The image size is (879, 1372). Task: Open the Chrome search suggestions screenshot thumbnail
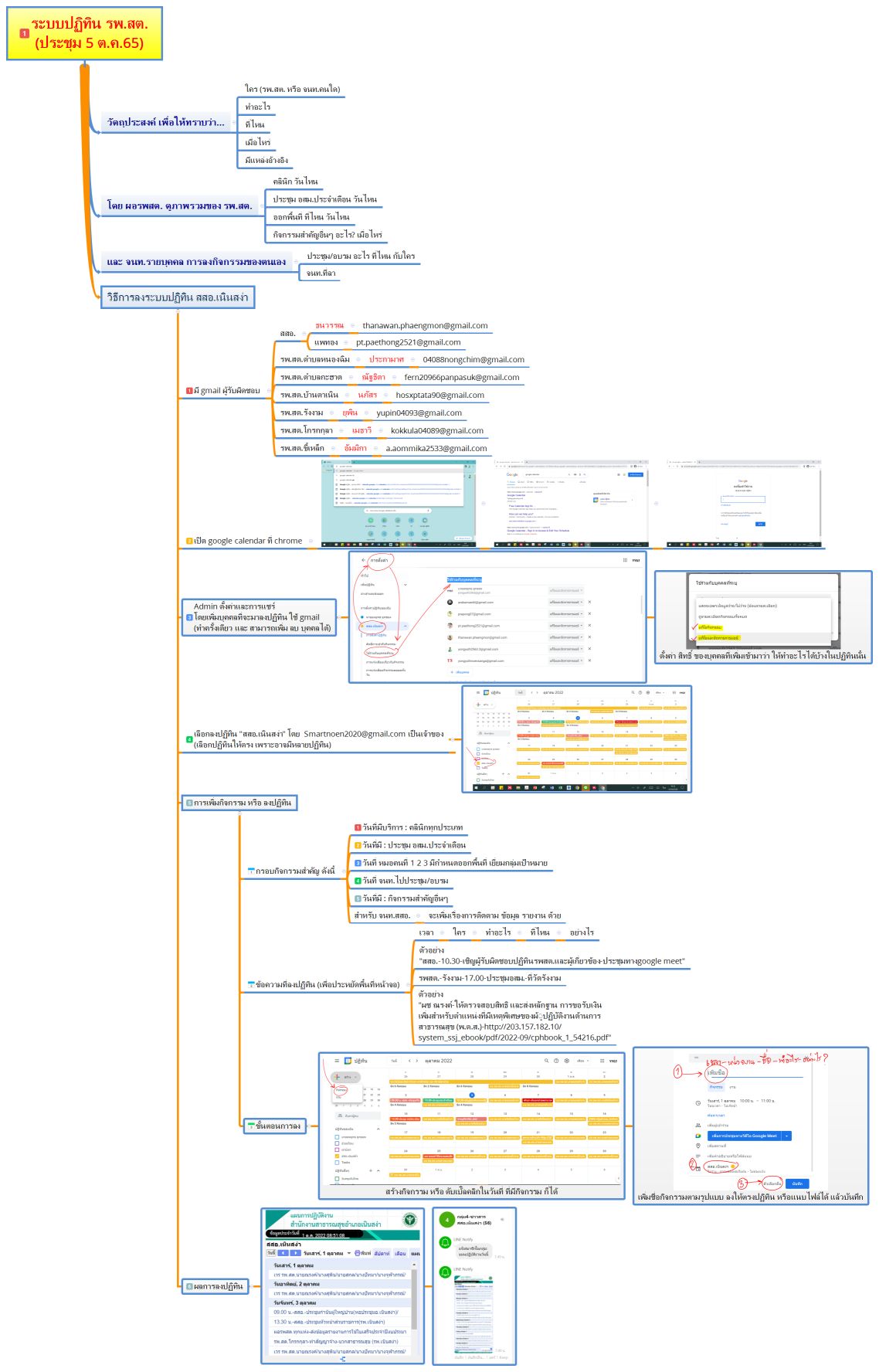point(398,504)
